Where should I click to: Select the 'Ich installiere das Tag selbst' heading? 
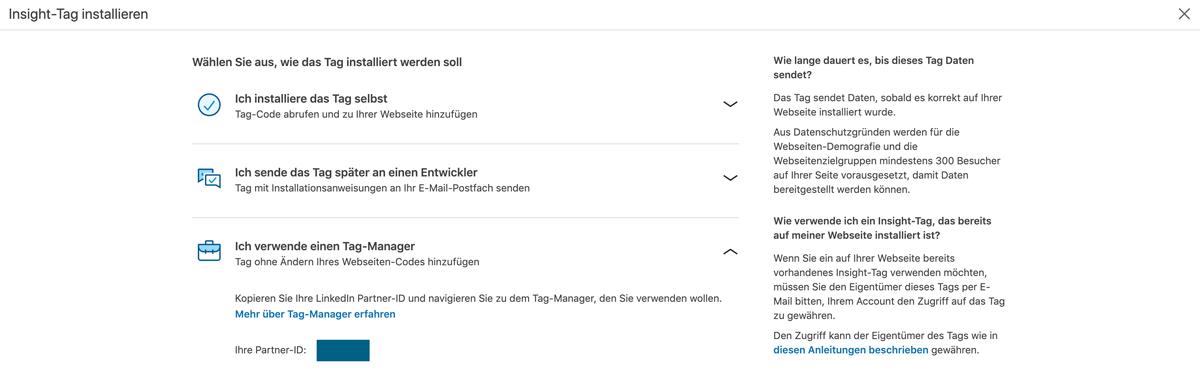click(311, 99)
